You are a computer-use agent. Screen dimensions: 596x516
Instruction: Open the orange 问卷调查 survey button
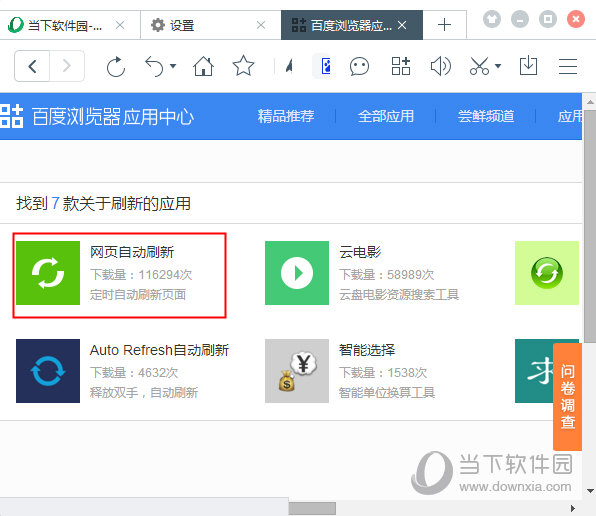coord(567,397)
